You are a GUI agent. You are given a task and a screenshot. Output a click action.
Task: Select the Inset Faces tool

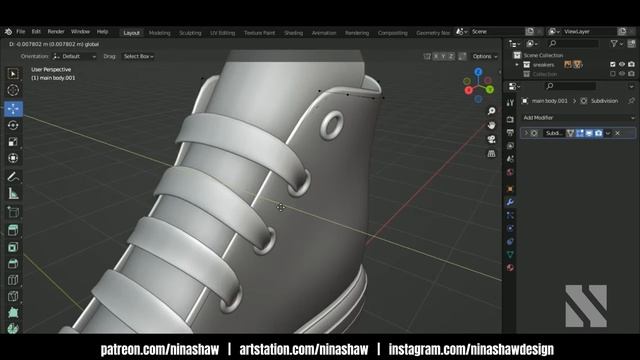click(x=13, y=247)
